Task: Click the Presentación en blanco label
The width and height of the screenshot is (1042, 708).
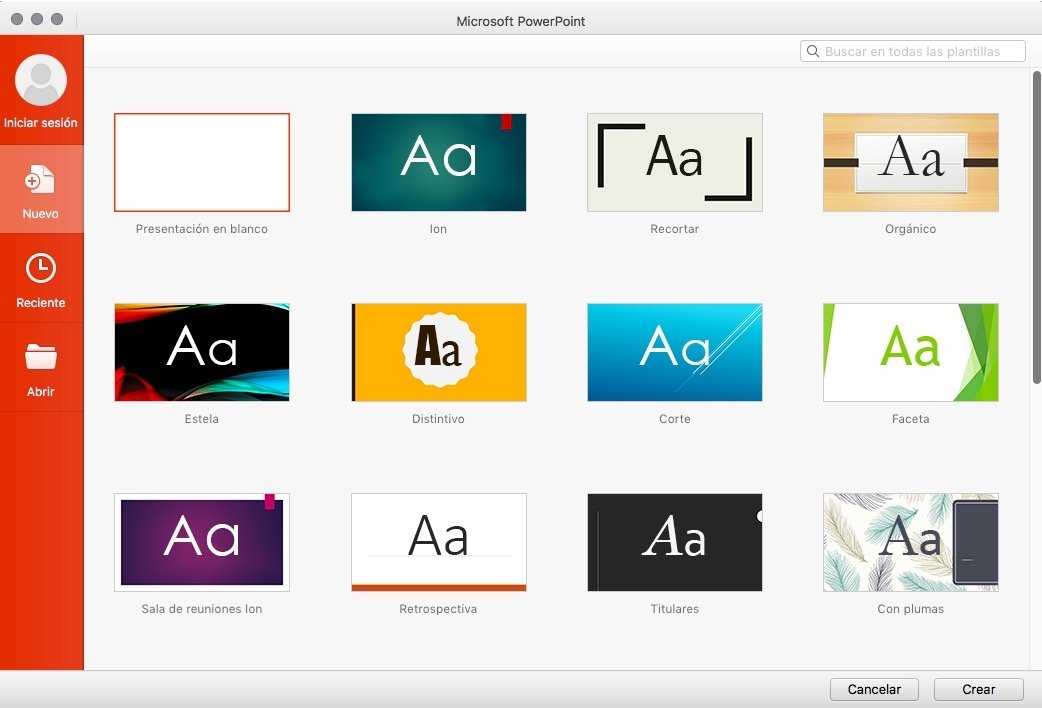Action: [202, 229]
